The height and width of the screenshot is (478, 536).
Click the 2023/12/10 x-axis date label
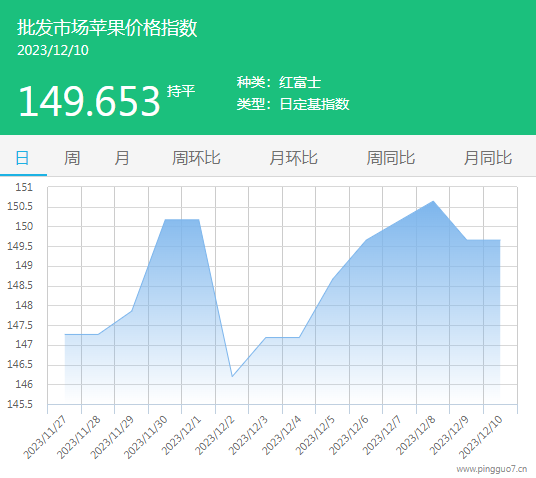pyautogui.click(x=481, y=437)
